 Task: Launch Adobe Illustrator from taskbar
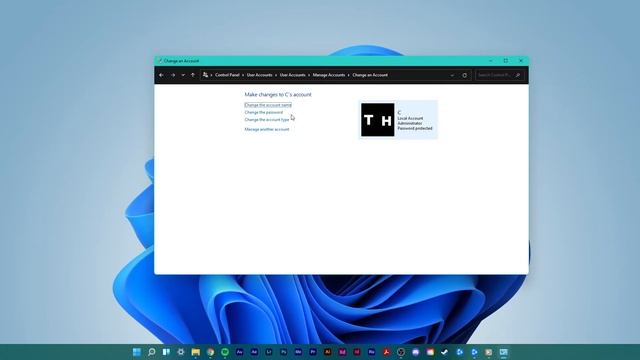click(x=328, y=352)
